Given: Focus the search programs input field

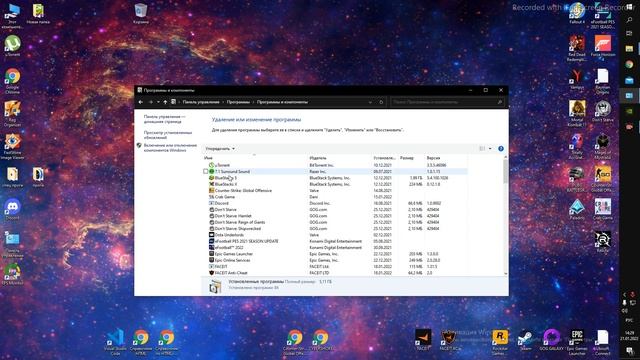Looking at the screenshot, I should click(447, 102).
